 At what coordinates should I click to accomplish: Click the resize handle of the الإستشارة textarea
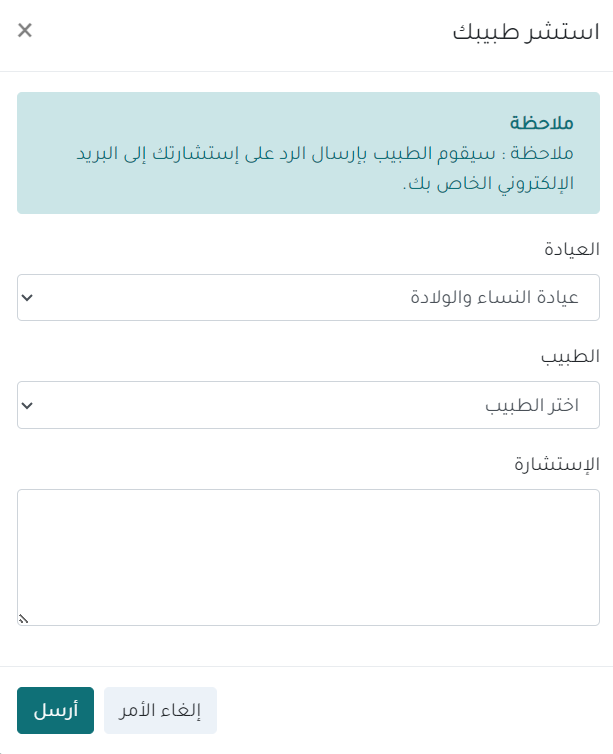(23, 619)
